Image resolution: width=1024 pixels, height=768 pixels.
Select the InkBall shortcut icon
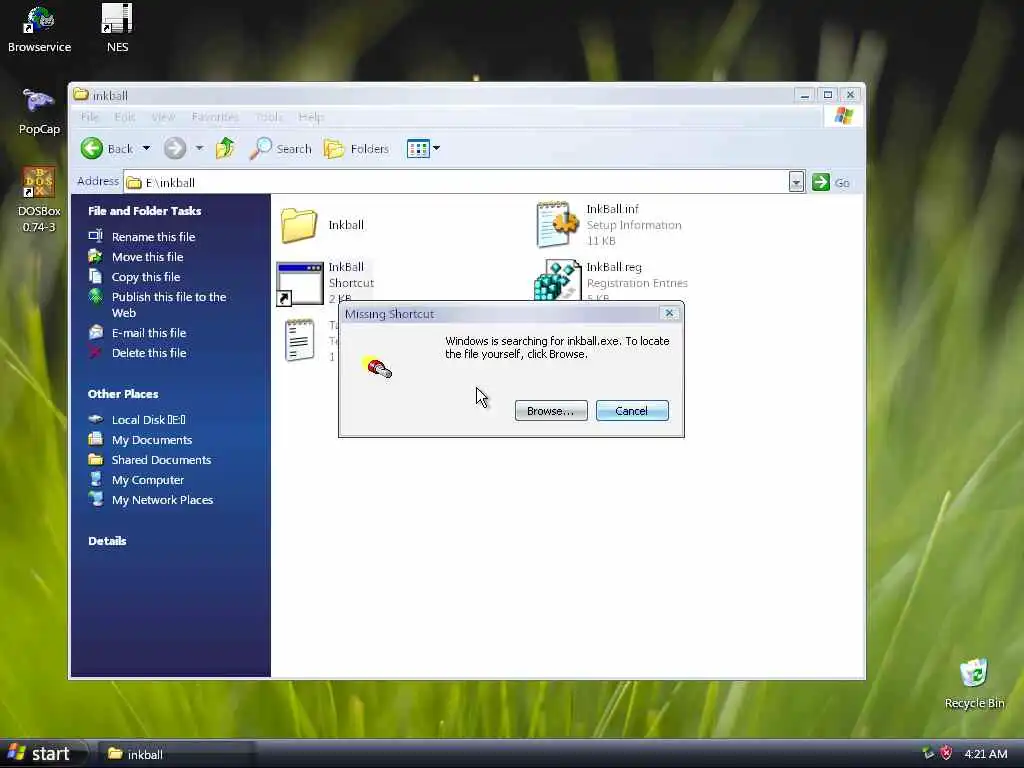300,283
